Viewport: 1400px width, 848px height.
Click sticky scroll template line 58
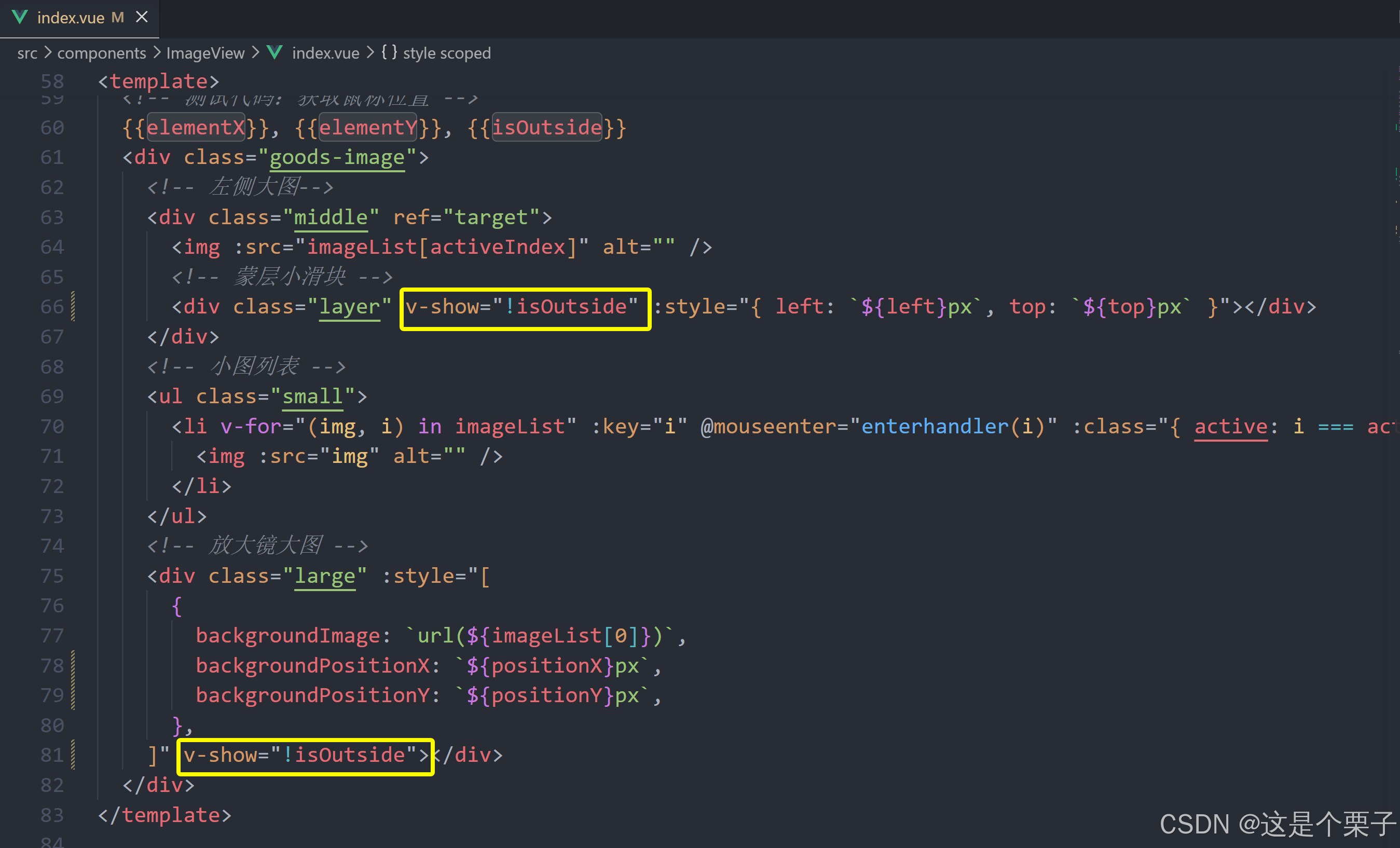[x=159, y=81]
